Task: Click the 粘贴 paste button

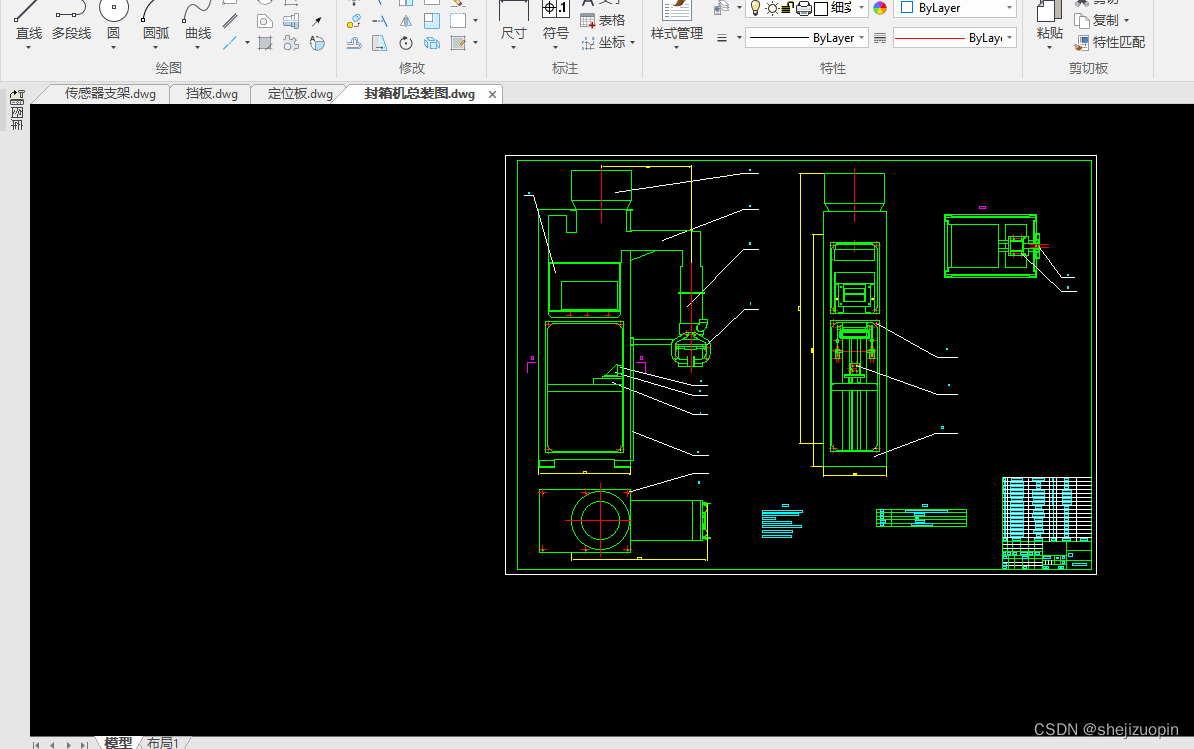Action: point(1049,21)
